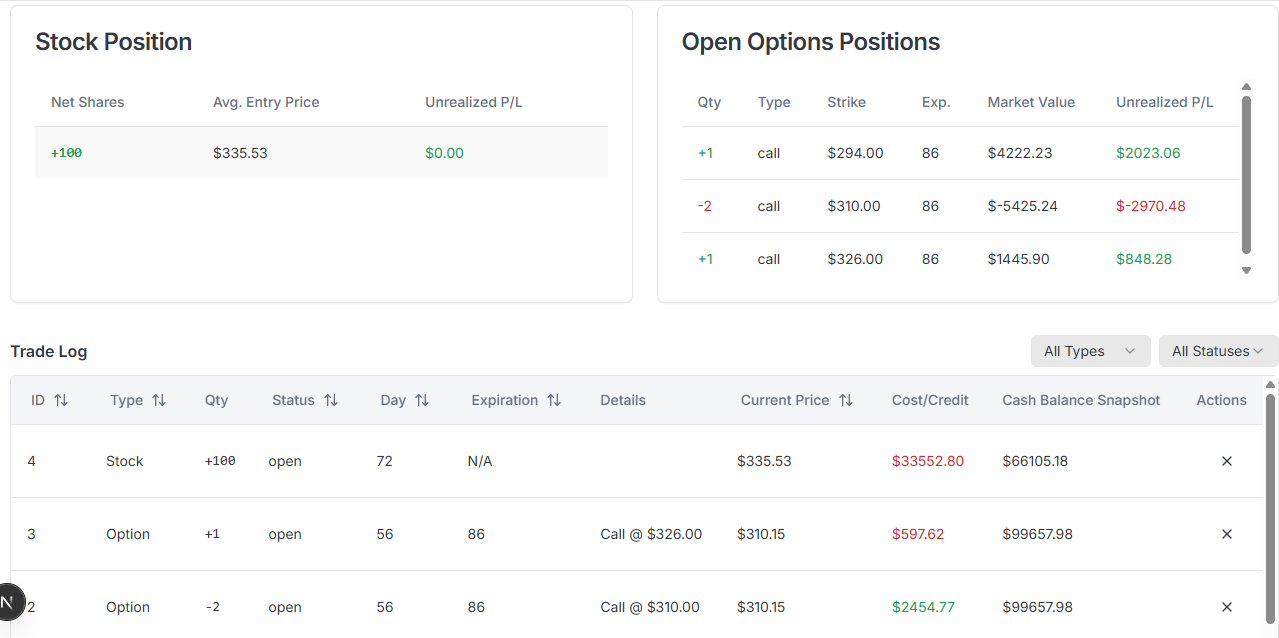Remove the Call @ $310.00 option trade
Viewport: 1279px width, 638px height.
coord(1227,607)
